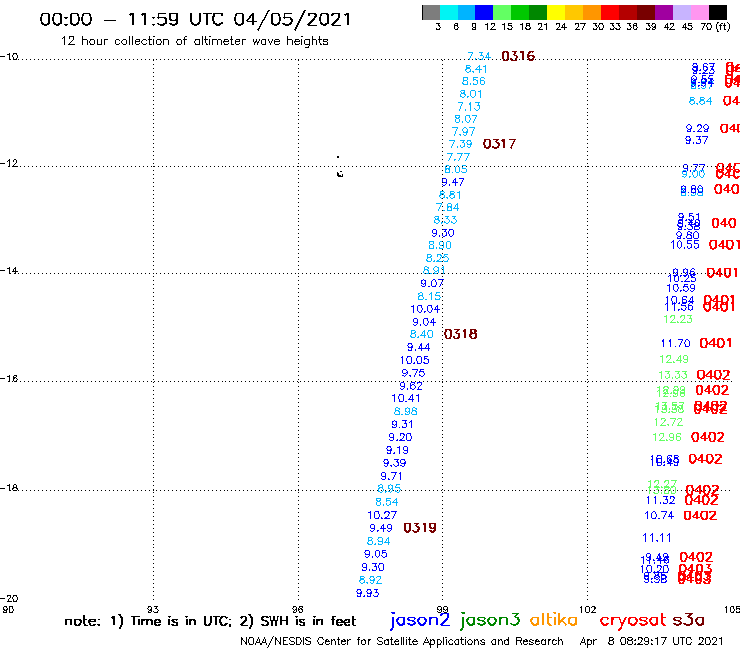Select wave height value "12.96"
740x650 pixels.
click(x=667, y=438)
